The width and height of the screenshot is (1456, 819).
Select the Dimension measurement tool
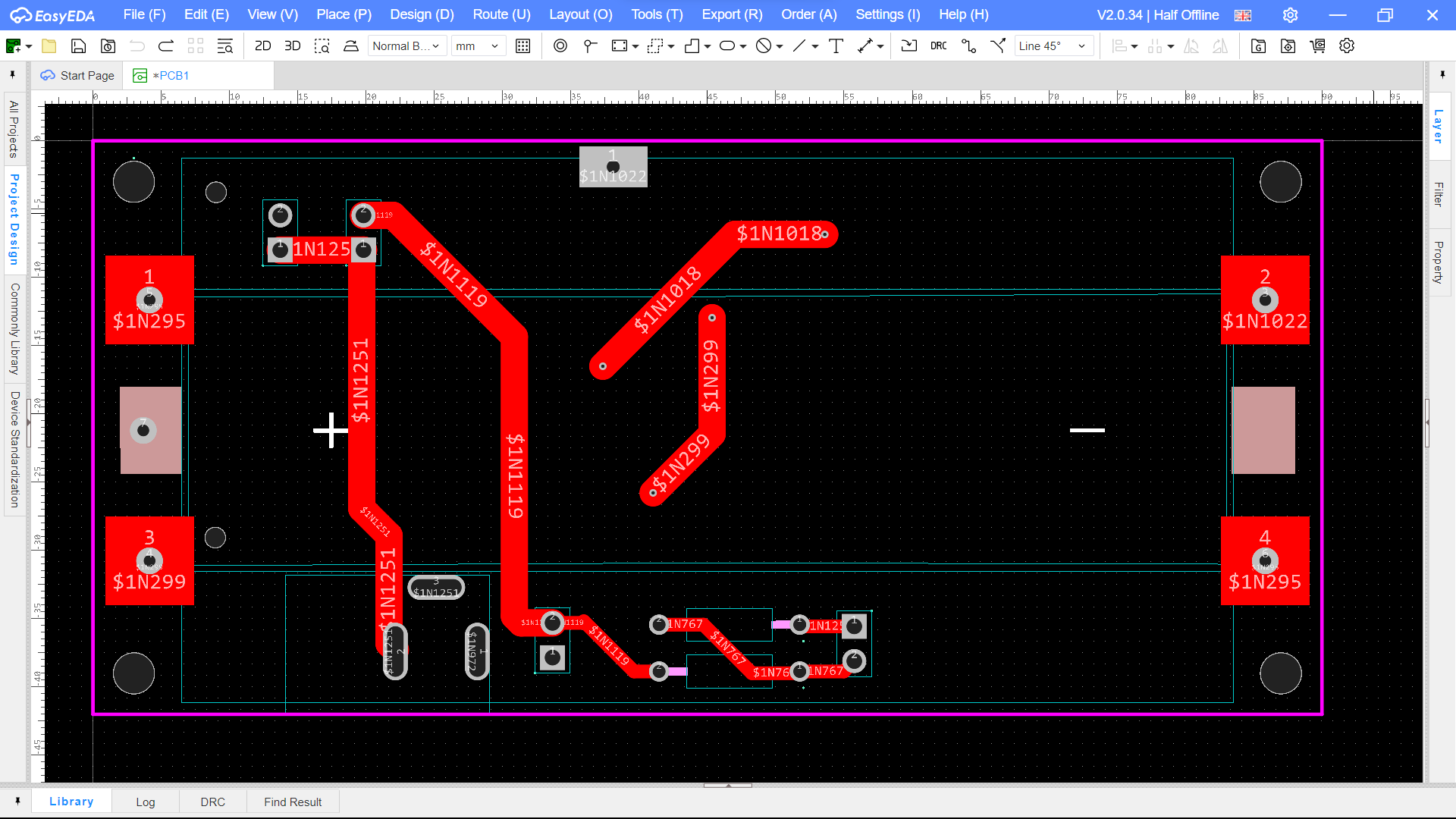(x=865, y=46)
